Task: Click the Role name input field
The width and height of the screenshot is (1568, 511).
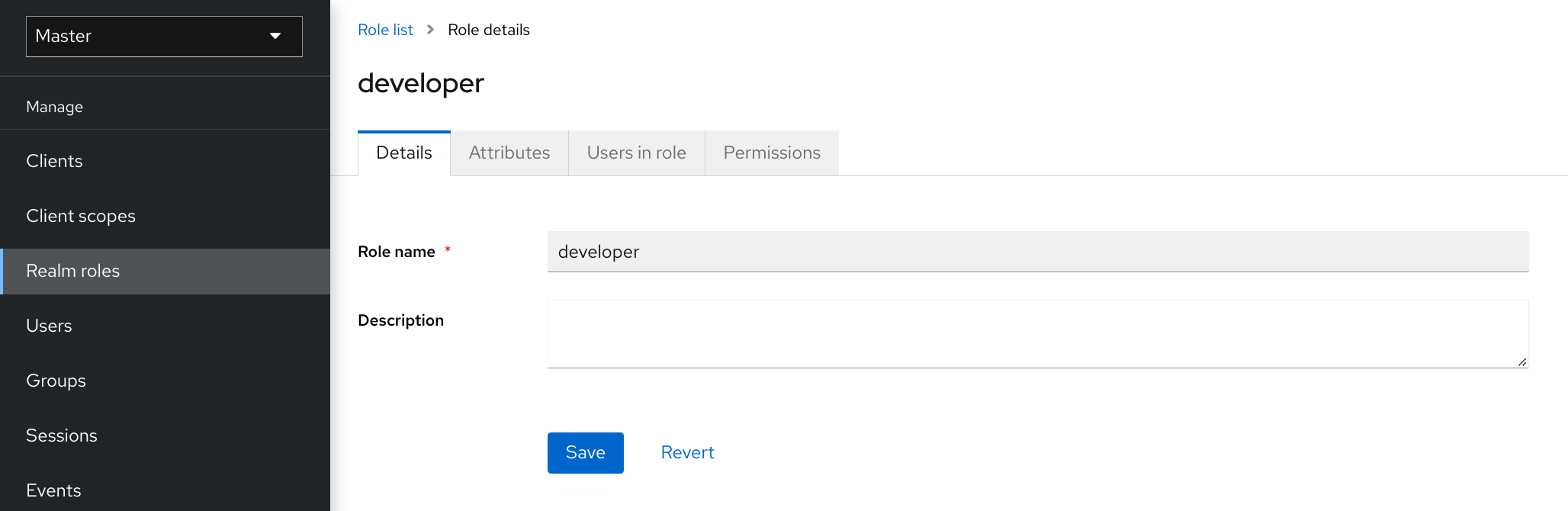Action: (x=1037, y=252)
